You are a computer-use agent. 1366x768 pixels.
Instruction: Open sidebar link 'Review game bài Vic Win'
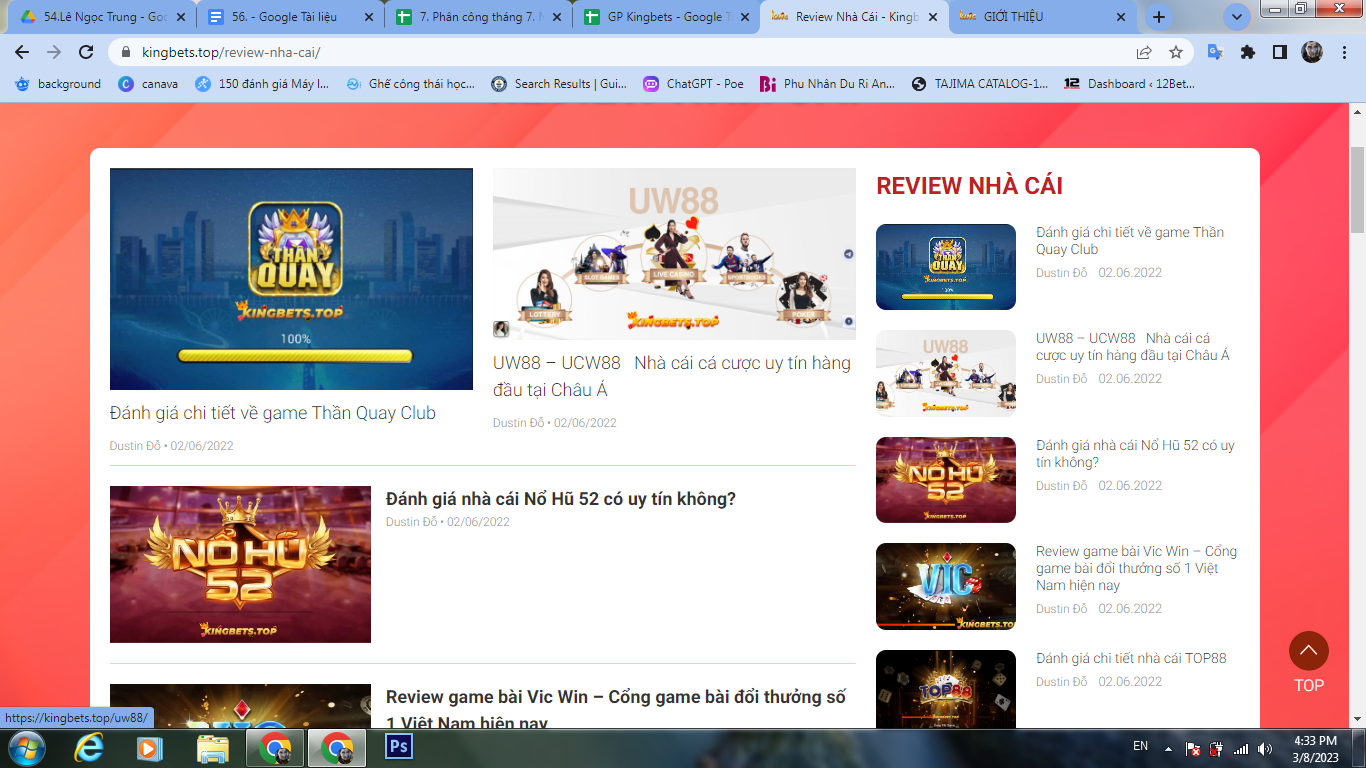pyautogui.click(x=1136, y=568)
